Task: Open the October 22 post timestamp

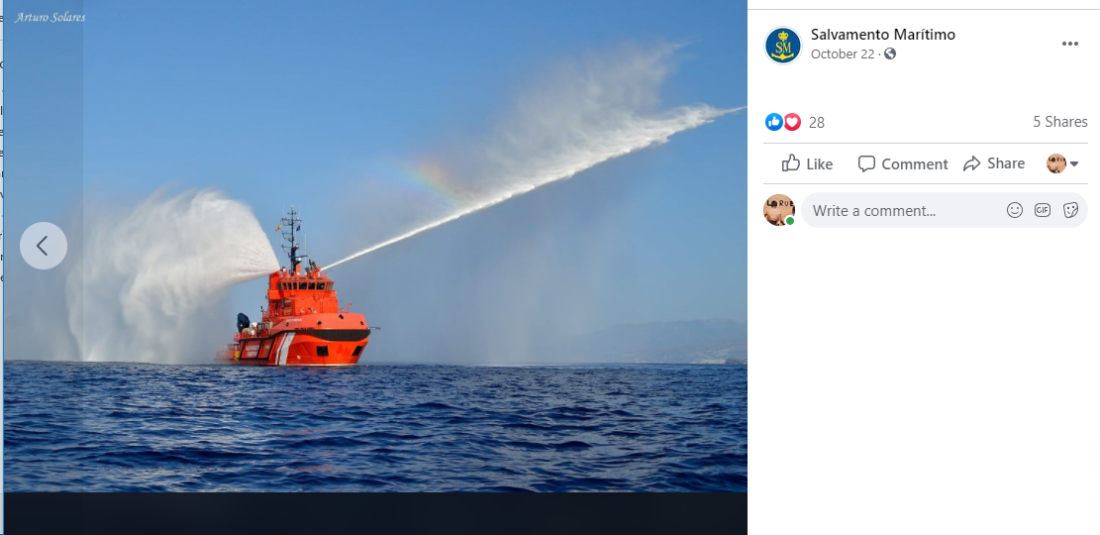Action: point(842,54)
